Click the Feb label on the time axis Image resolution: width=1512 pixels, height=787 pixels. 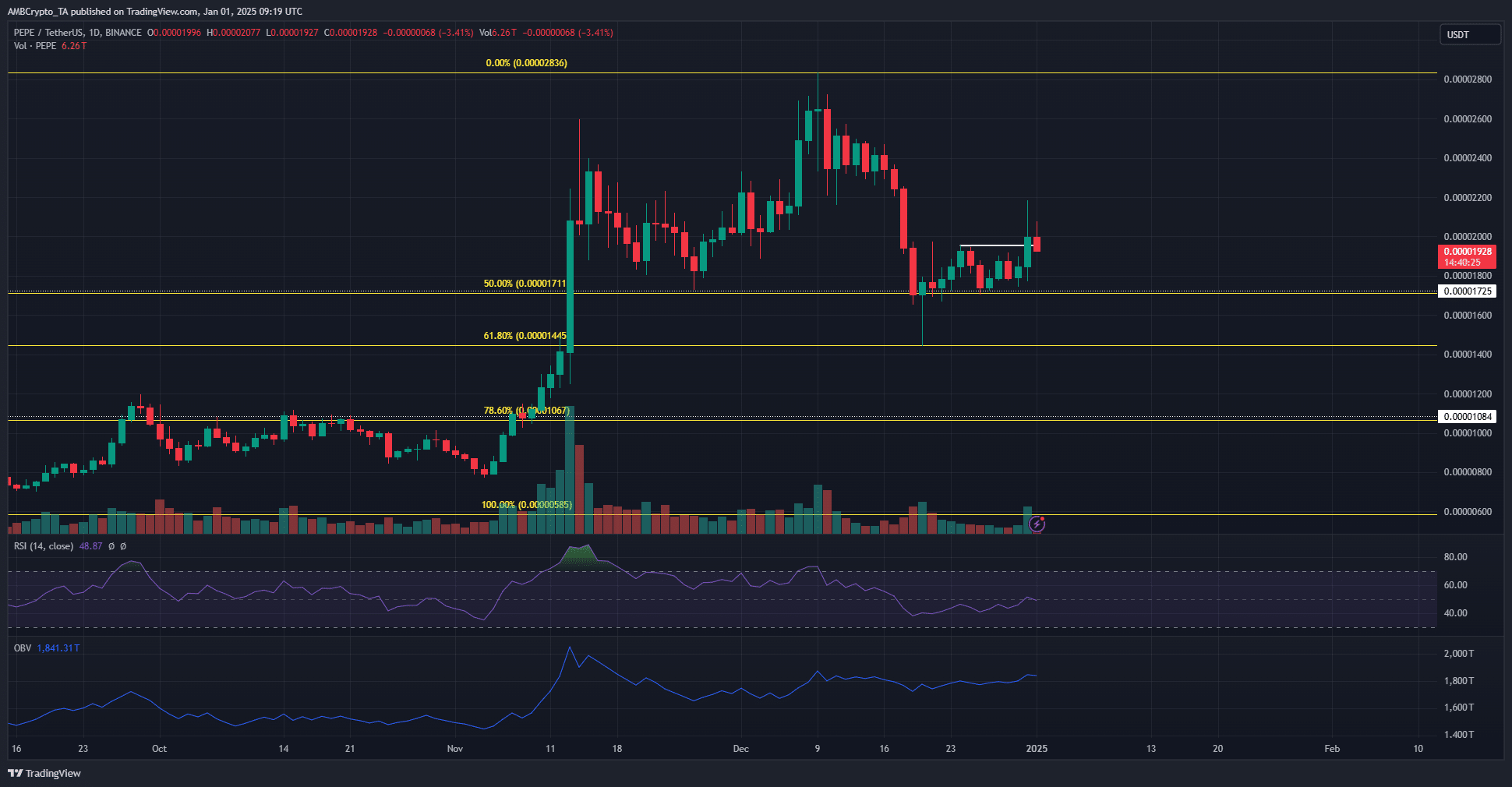(1332, 749)
